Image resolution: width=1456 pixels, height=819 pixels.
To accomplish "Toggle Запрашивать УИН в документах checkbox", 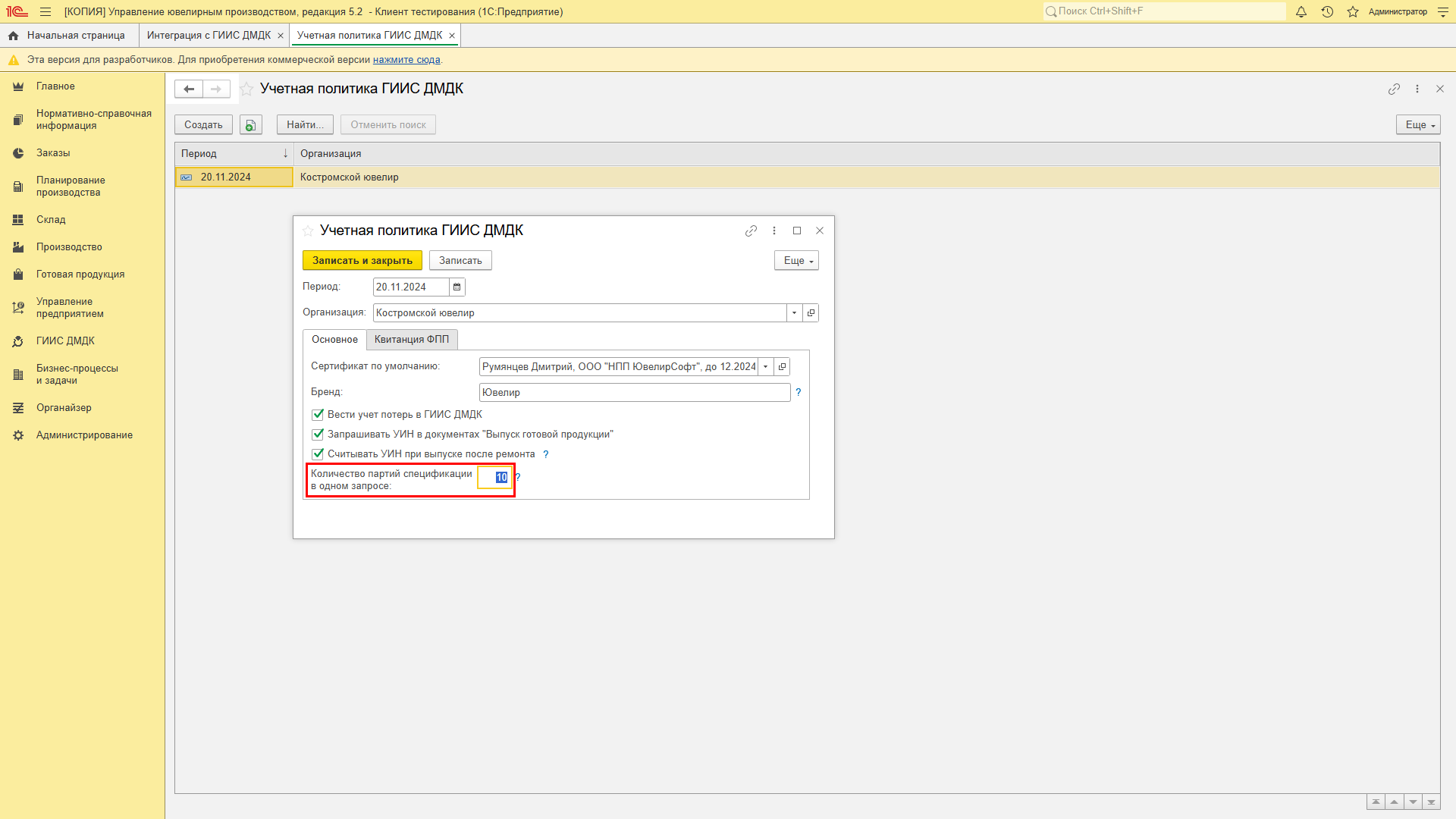I will (x=318, y=435).
